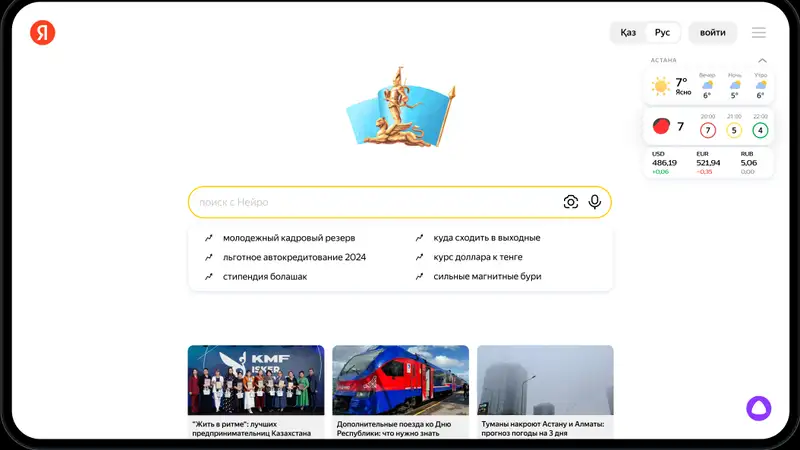Choose suggestion сильные магнитные бури
Image resolution: width=800 pixels, height=450 pixels.
(487, 277)
